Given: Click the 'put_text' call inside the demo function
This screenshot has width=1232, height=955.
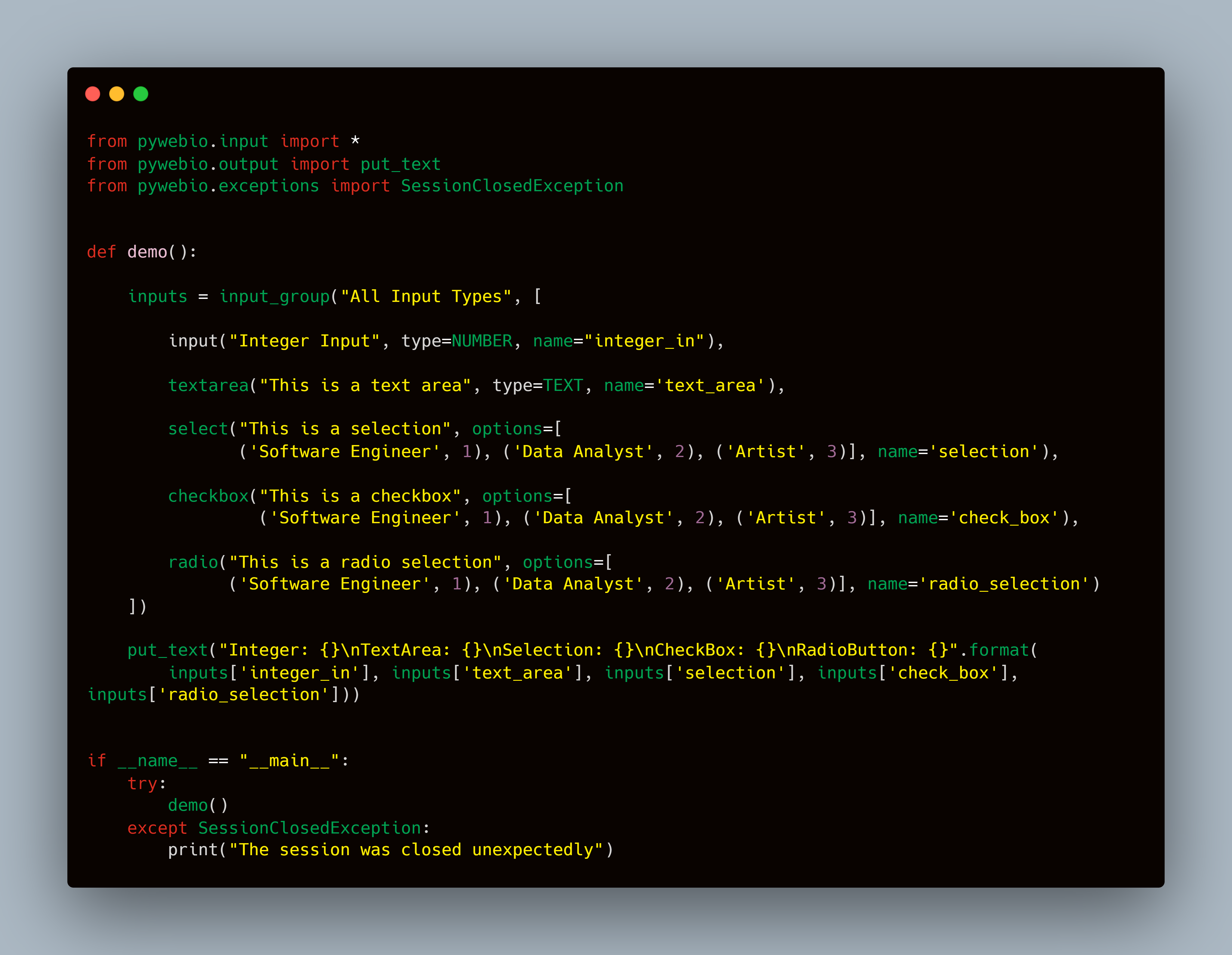Looking at the screenshot, I should [168, 650].
